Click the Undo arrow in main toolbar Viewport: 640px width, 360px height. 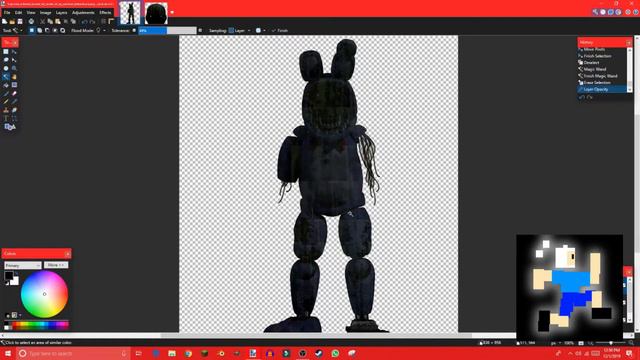84,22
